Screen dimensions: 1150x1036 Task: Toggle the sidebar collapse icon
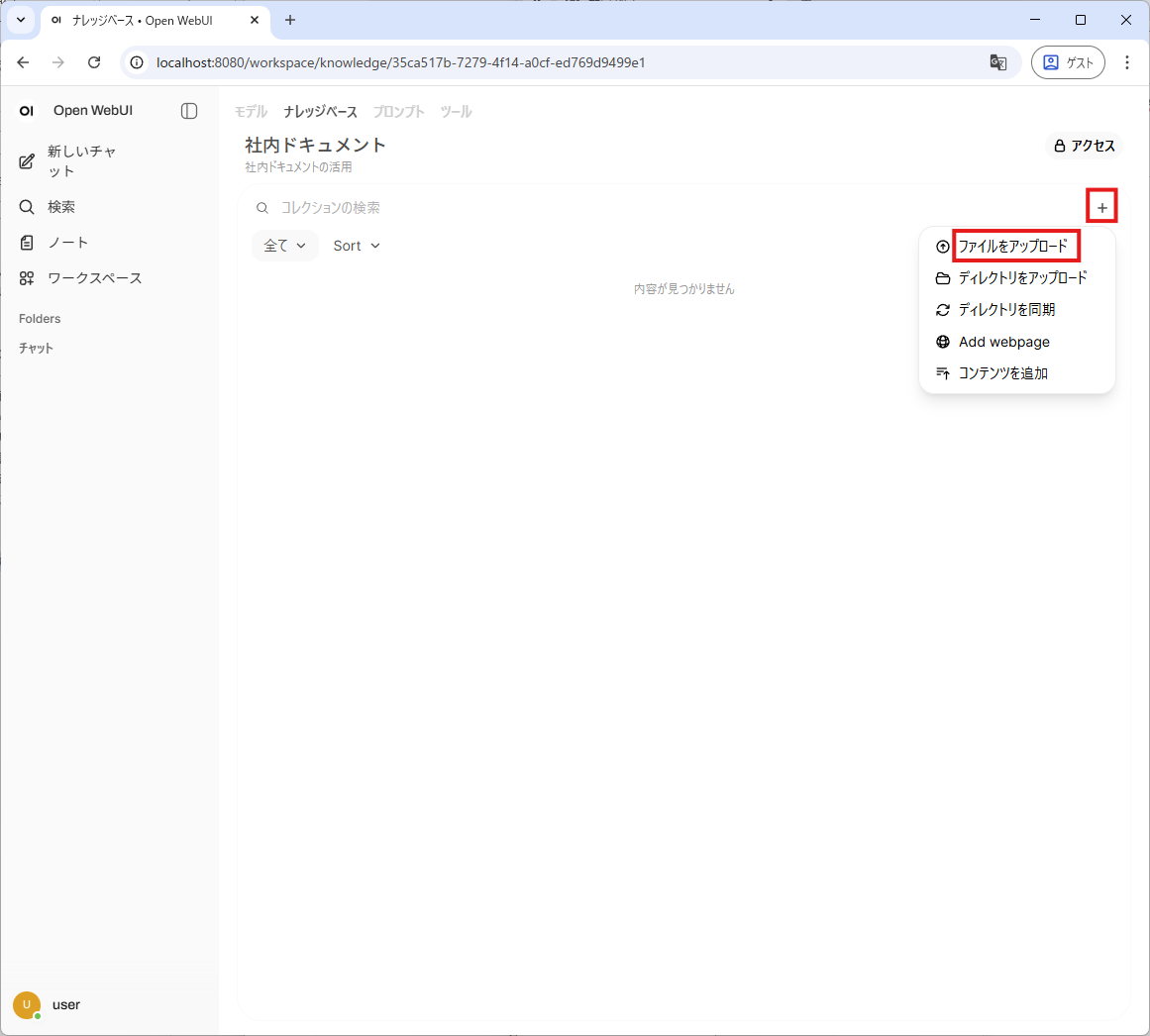[x=189, y=111]
